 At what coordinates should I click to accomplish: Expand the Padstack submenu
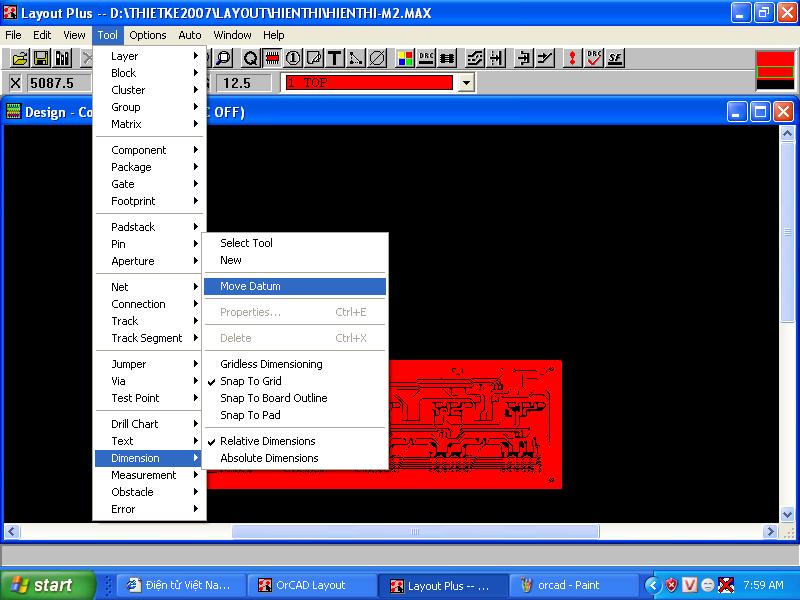150,227
